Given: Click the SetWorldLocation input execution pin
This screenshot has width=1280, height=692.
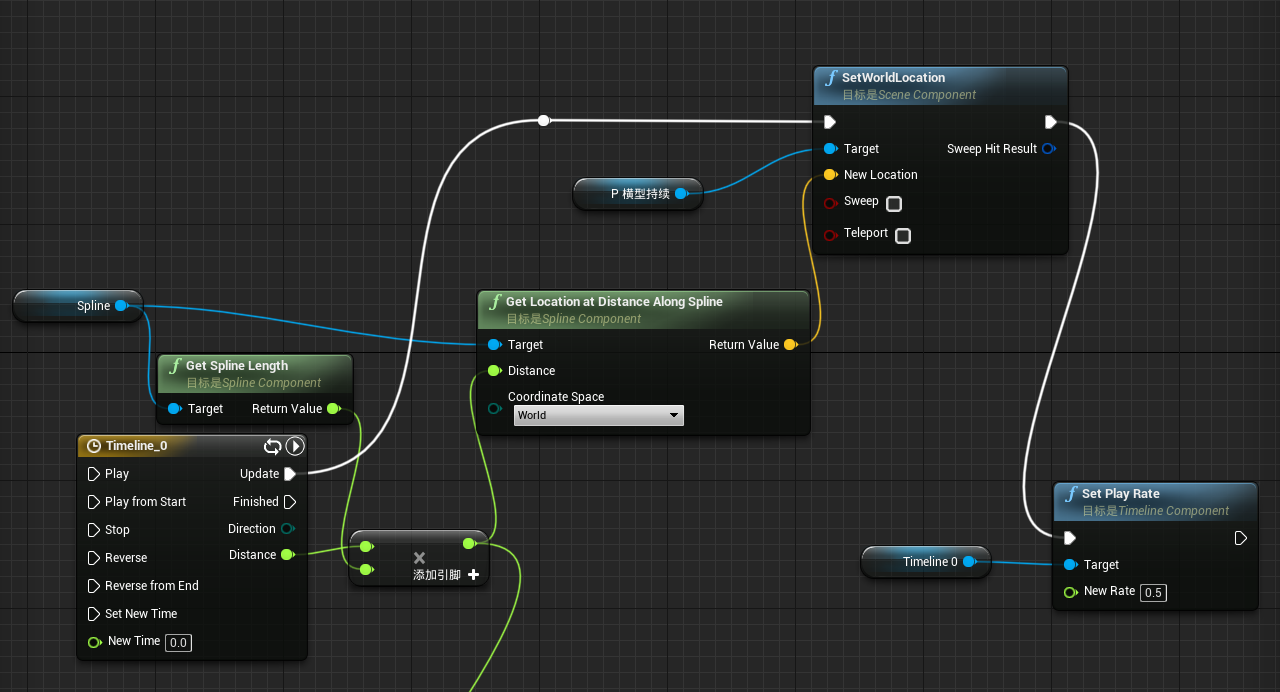Looking at the screenshot, I should point(829,122).
